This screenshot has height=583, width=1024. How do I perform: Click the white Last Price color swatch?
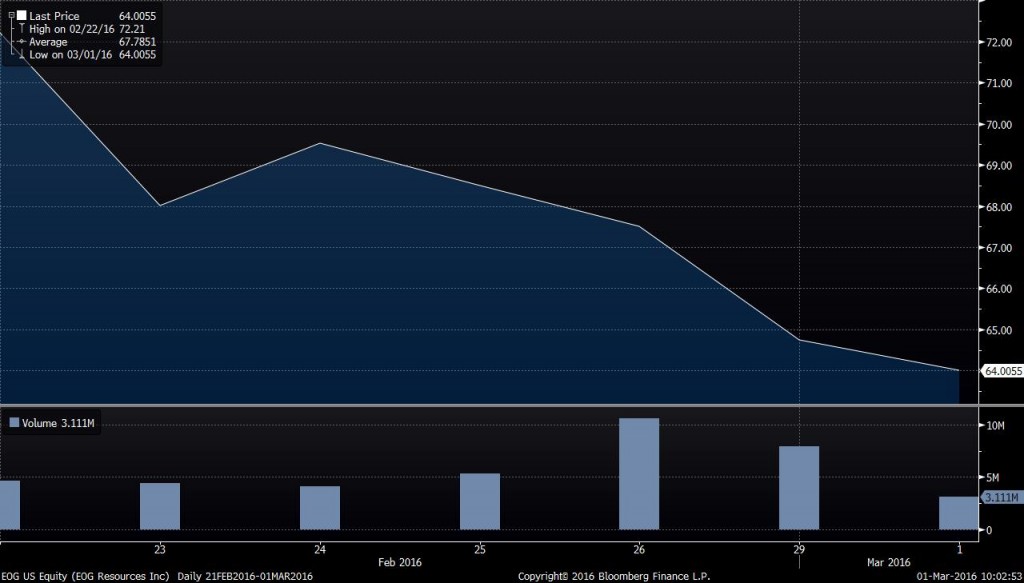(19, 17)
